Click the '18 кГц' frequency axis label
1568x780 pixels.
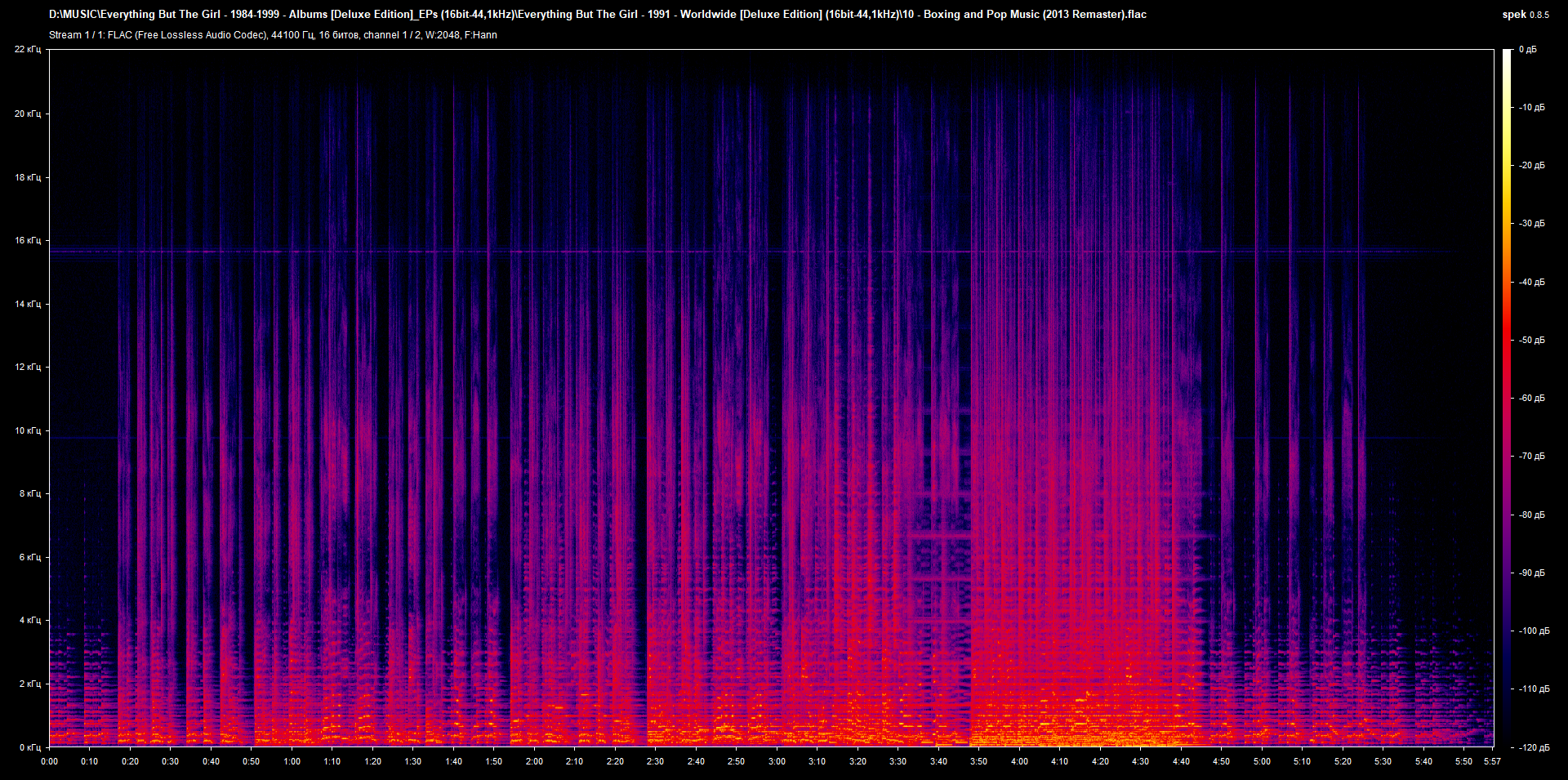[28, 177]
